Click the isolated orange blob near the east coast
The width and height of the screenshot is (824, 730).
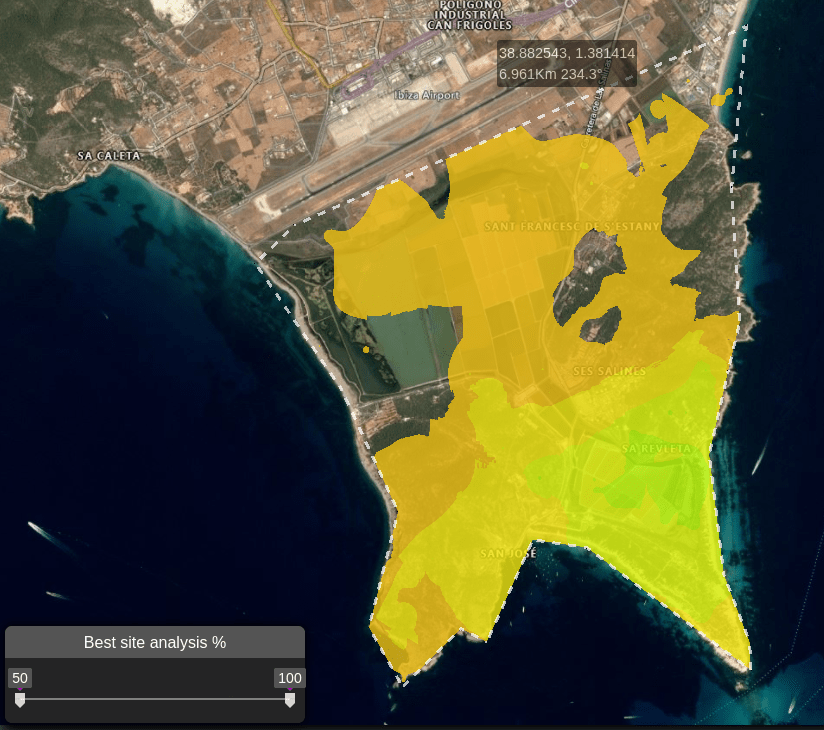coord(719,98)
